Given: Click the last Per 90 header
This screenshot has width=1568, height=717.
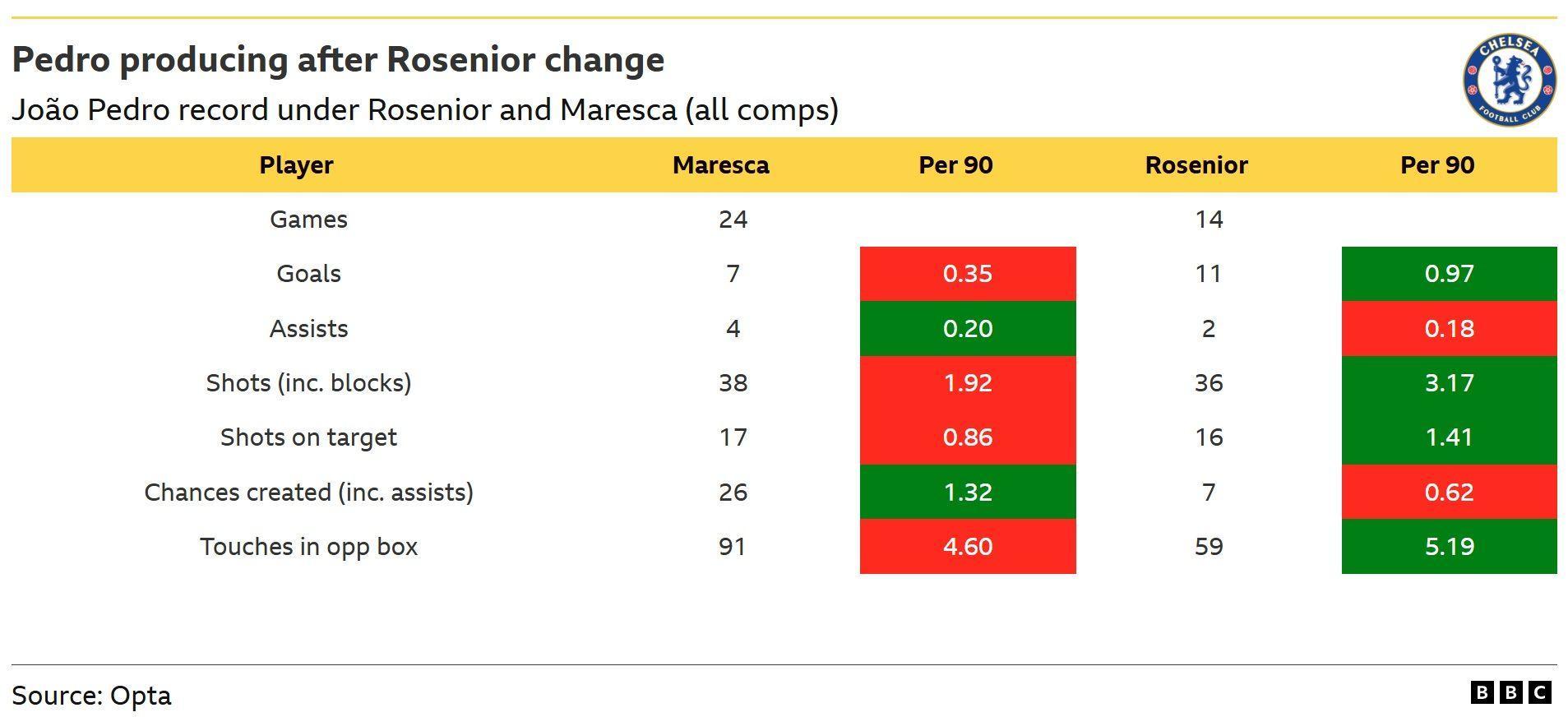Looking at the screenshot, I should tap(1437, 165).
